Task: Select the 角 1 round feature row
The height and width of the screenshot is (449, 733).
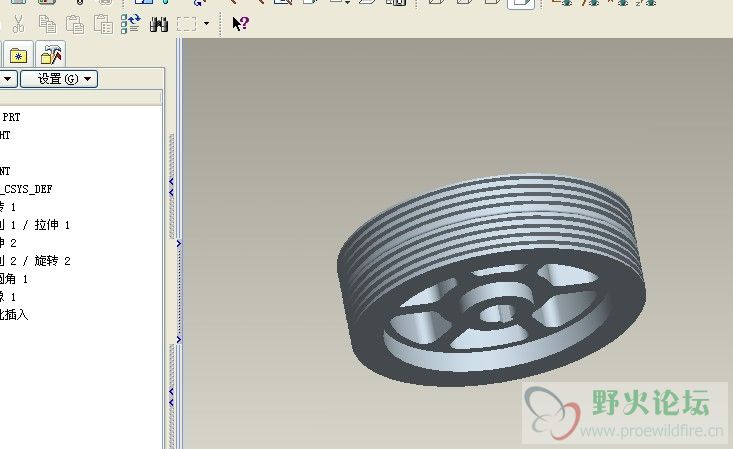Action: pos(14,279)
